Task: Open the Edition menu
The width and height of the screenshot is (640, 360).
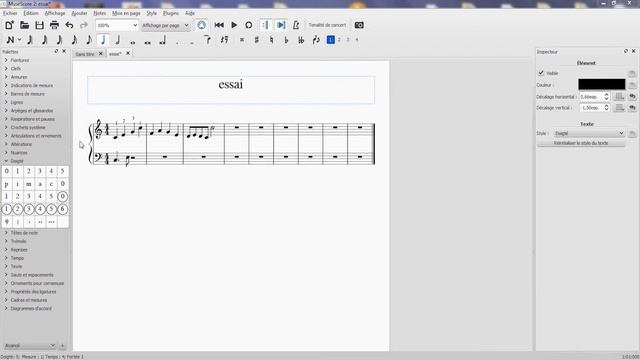Action: [x=31, y=13]
